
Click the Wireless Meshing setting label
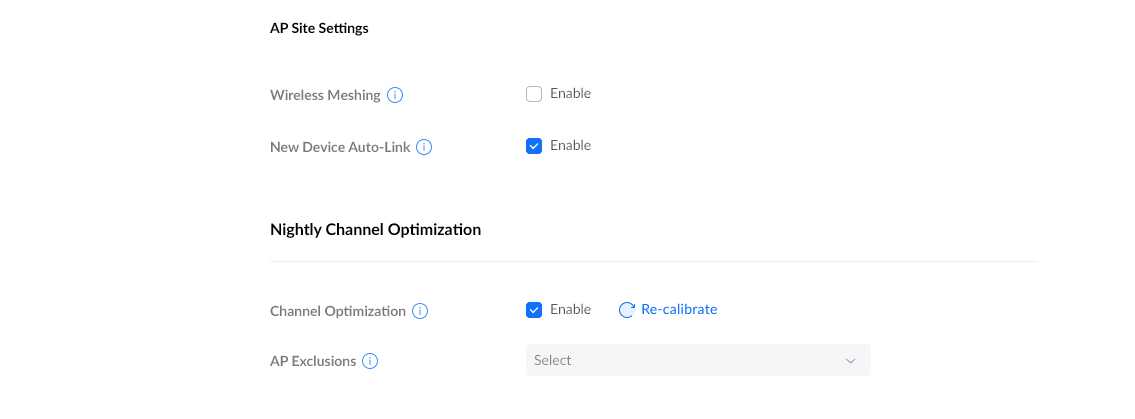pyautogui.click(x=325, y=96)
